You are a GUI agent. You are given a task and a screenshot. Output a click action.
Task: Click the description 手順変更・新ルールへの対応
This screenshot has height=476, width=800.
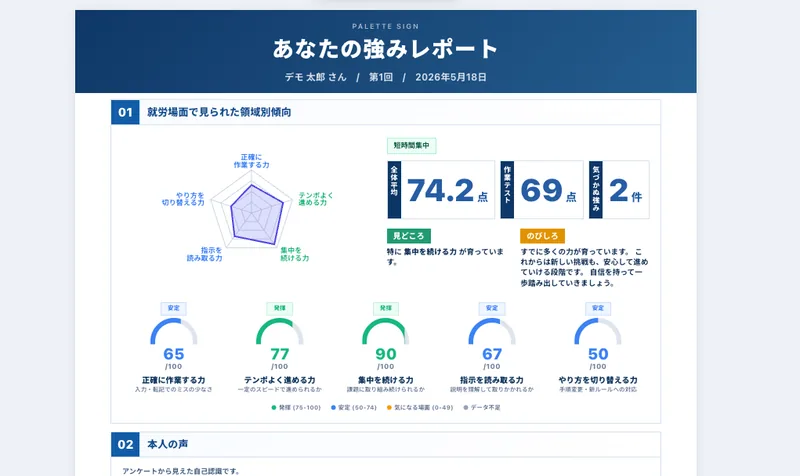tap(598, 390)
